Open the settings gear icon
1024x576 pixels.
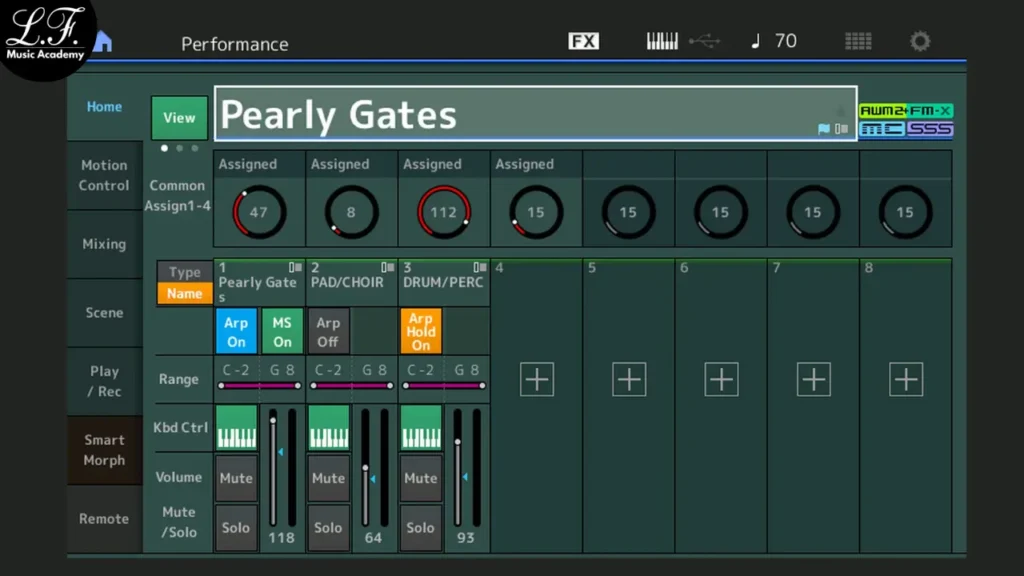[x=919, y=41]
